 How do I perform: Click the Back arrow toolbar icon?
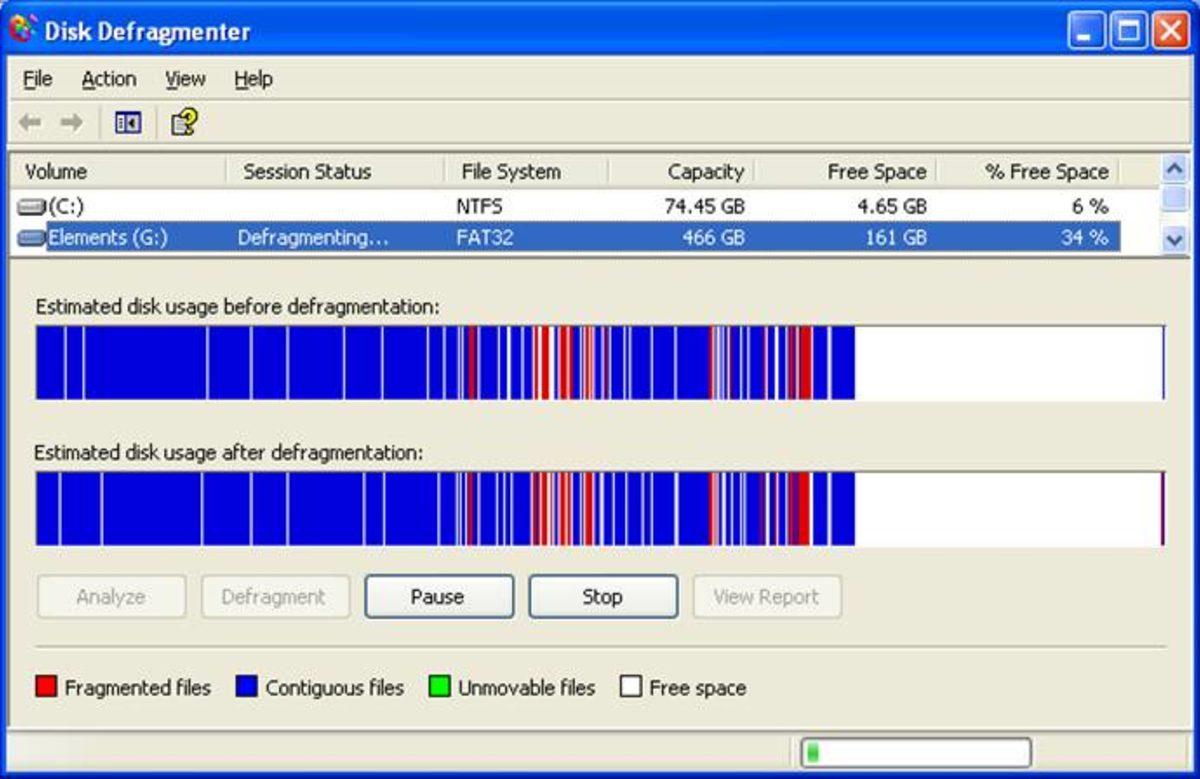coord(30,123)
